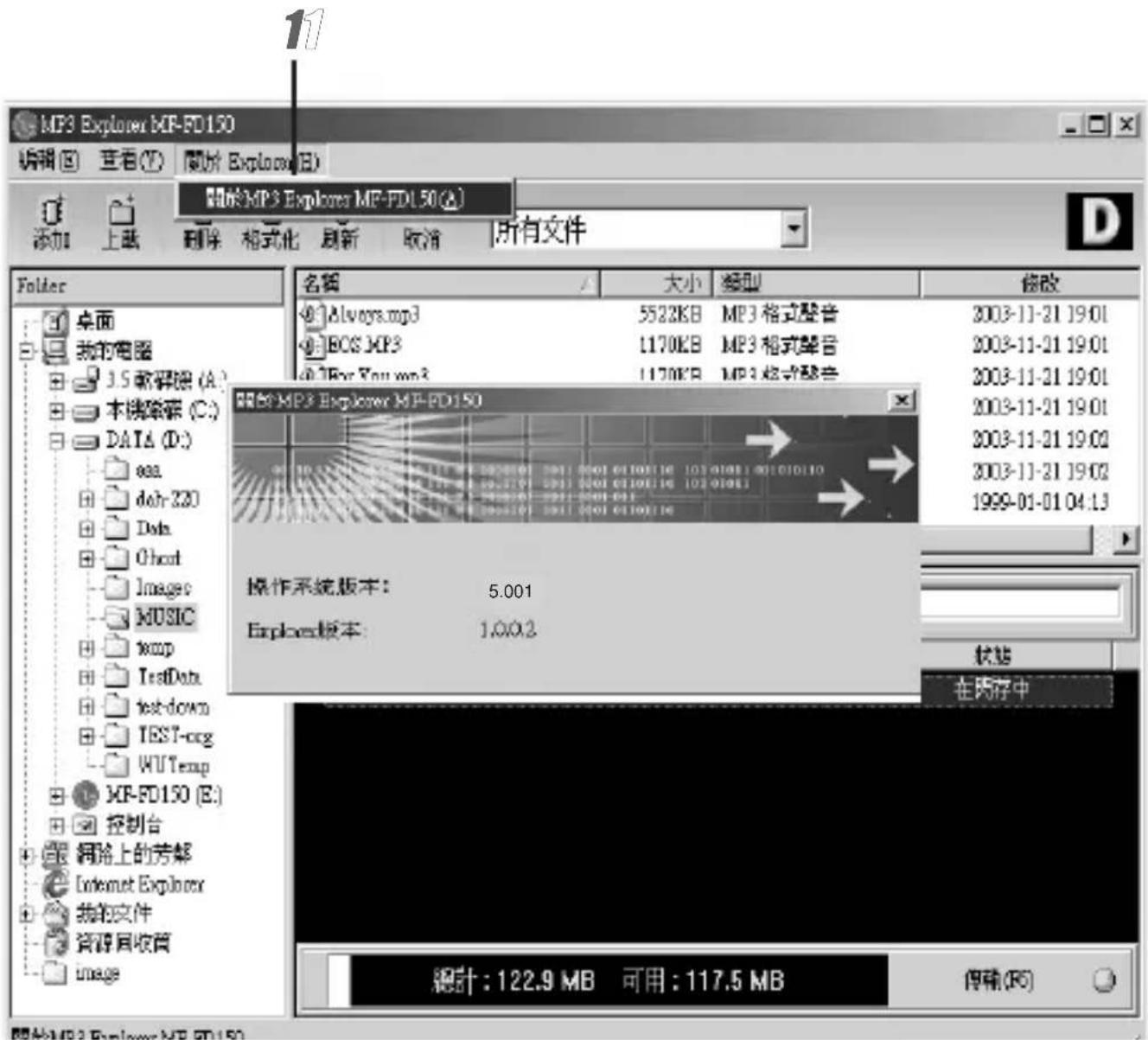Click the 網路上的芳鄰 network icon
Viewport: 1148px width, 1040px height.
(x=55, y=854)
